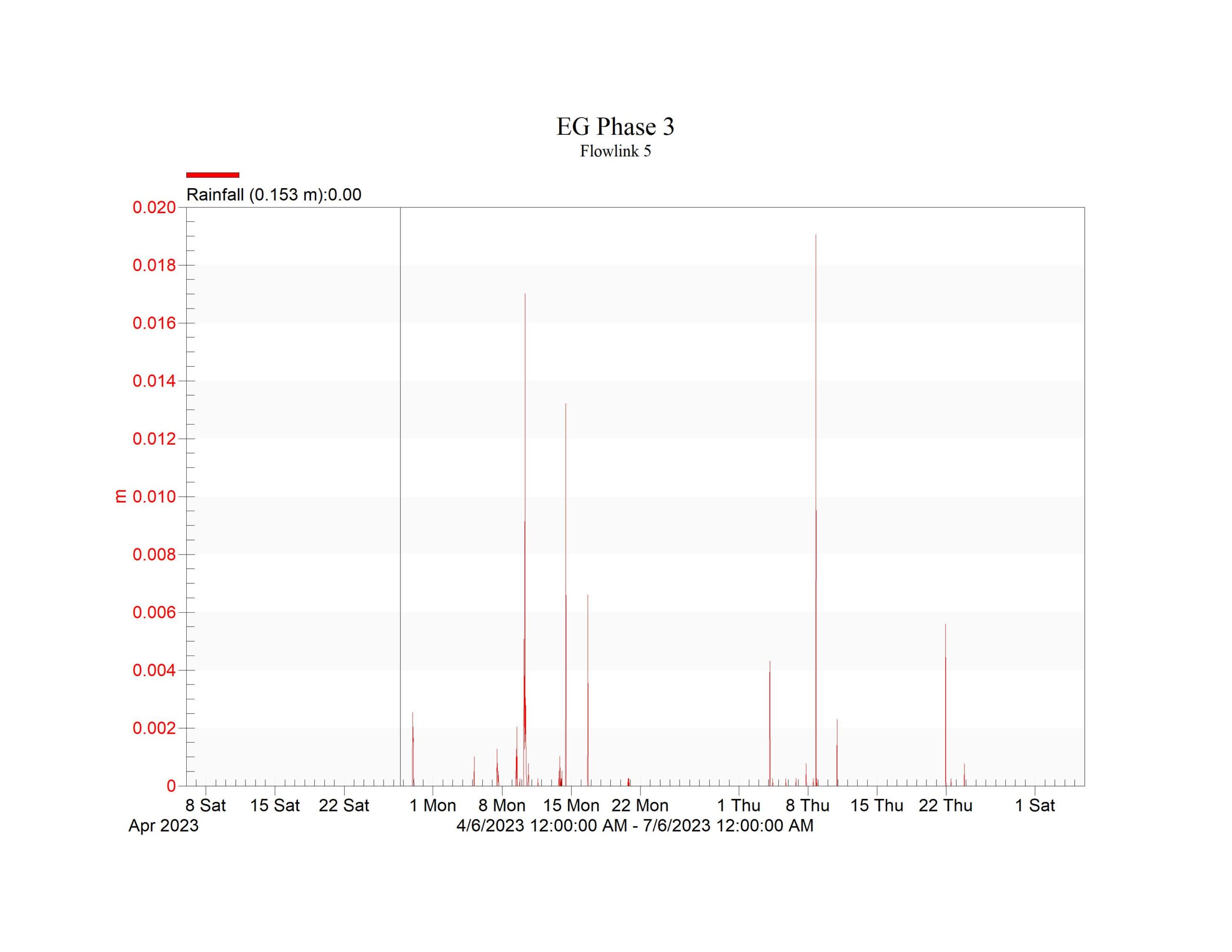This screenshot has height=952, width=1232.
Task: Click the y-axis value 0.018
Action: click(x=154, y=265)
